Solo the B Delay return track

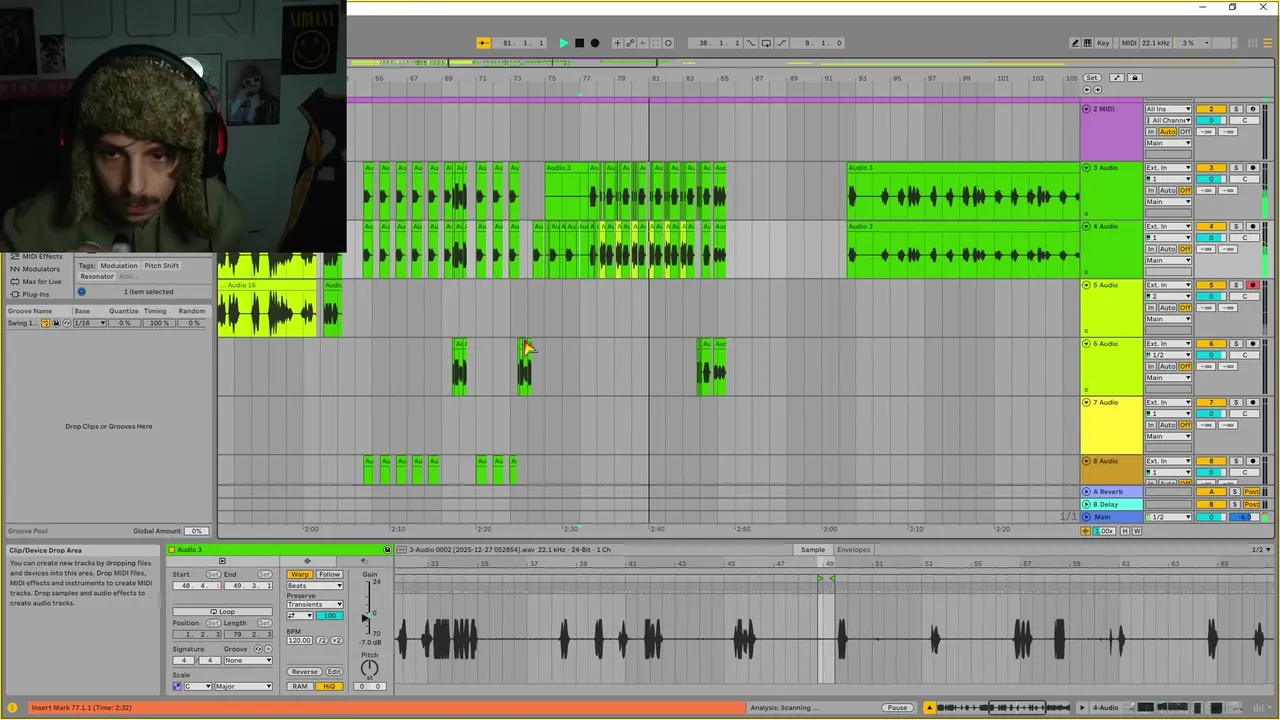coord(1236,504)
